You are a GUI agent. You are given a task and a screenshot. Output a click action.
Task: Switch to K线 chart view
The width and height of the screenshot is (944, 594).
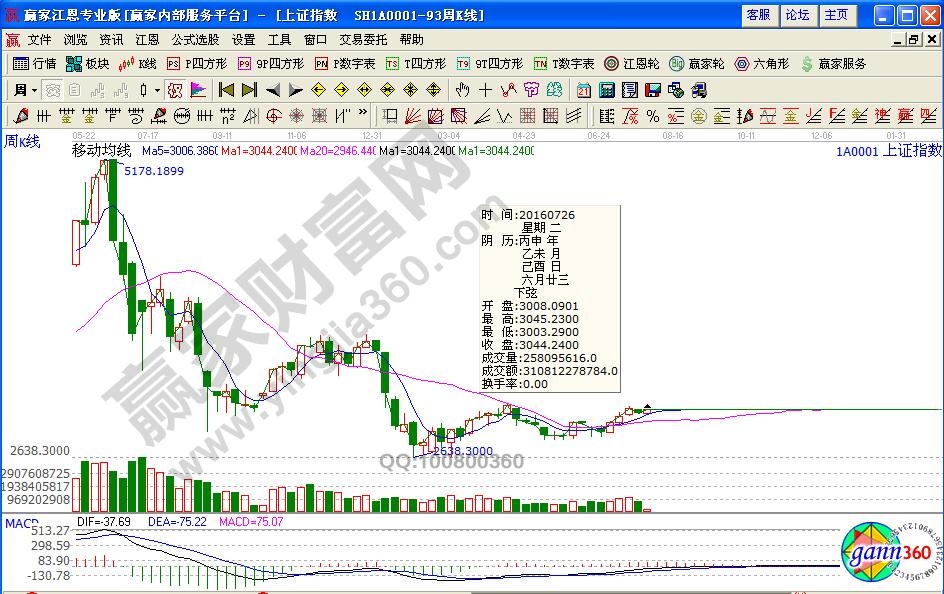138,64
